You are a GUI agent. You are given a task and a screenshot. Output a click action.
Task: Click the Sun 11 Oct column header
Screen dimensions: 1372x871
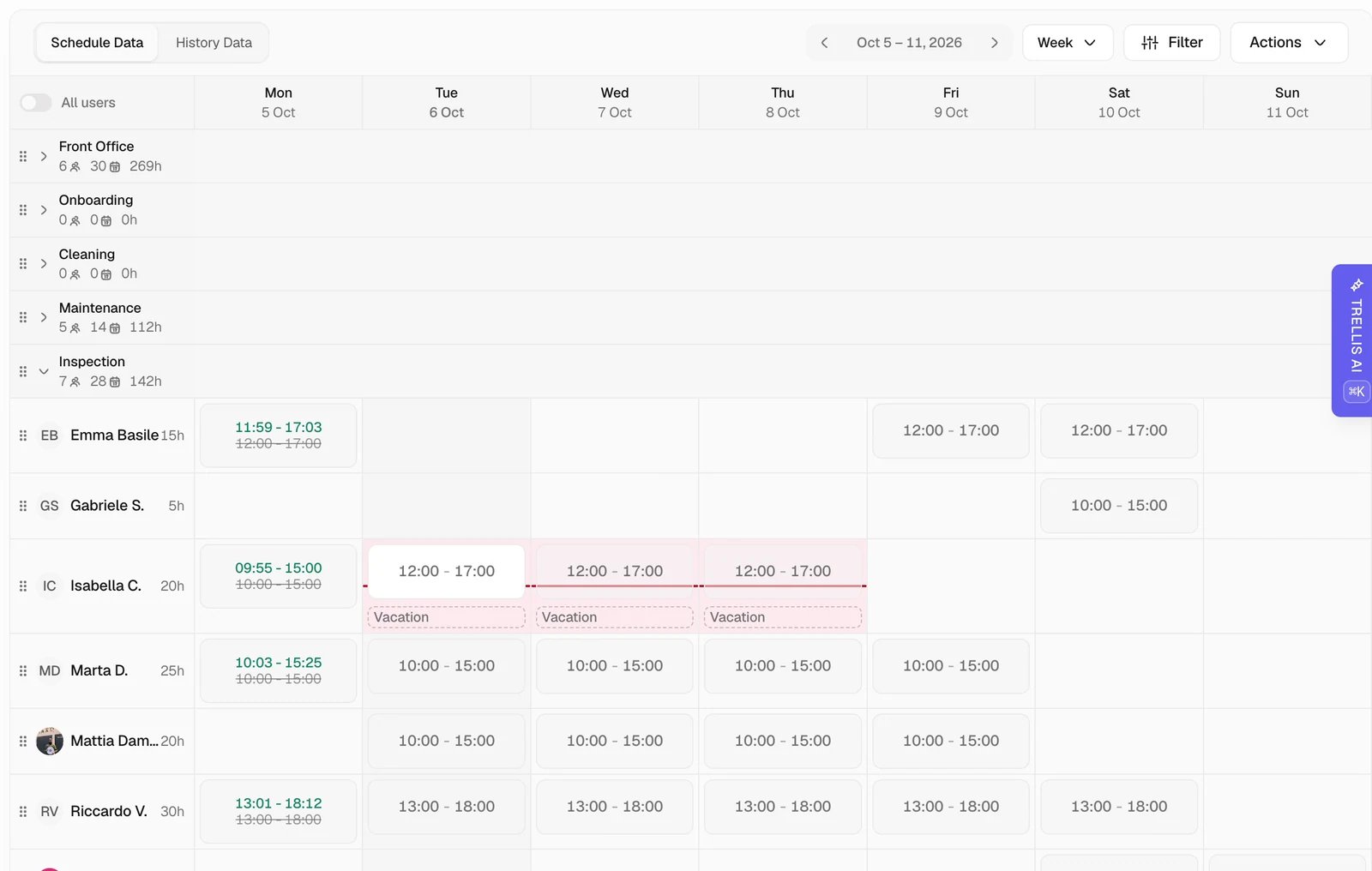point(1287,103)
